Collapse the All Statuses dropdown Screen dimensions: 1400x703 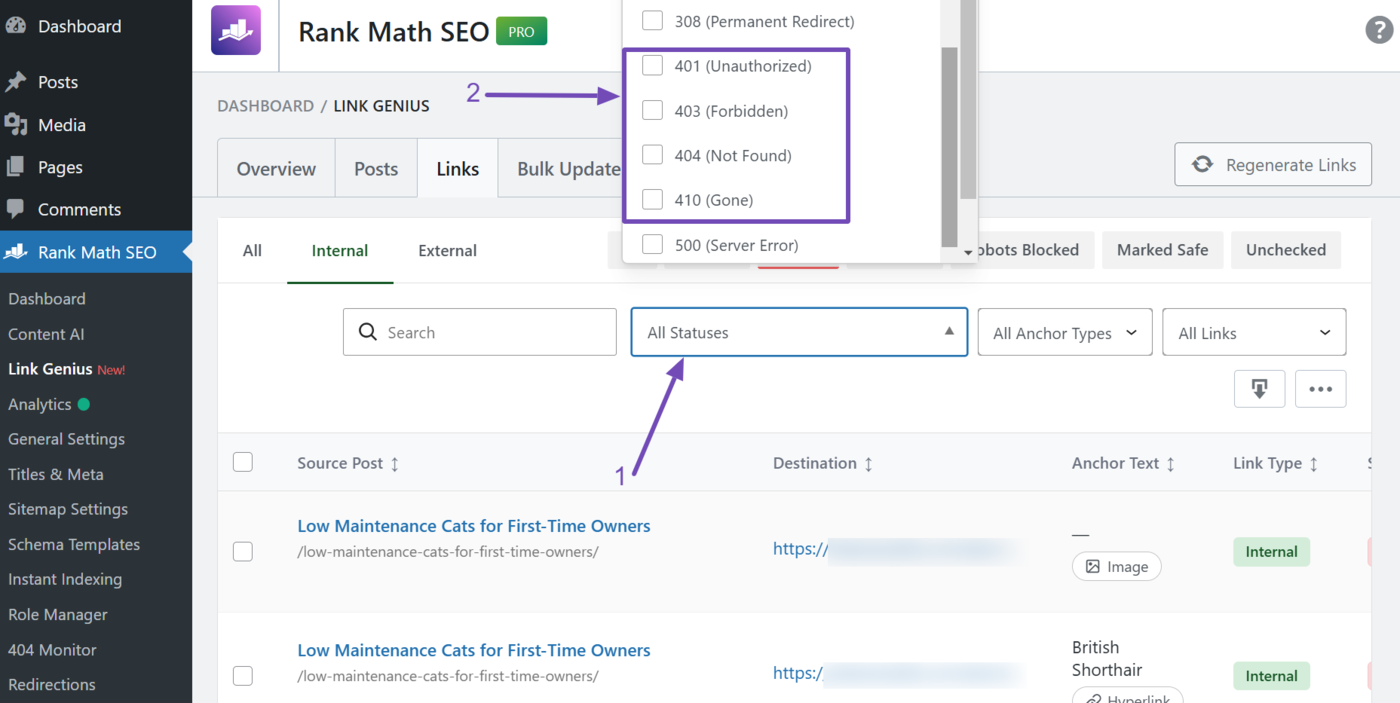[x=798, y=331]
